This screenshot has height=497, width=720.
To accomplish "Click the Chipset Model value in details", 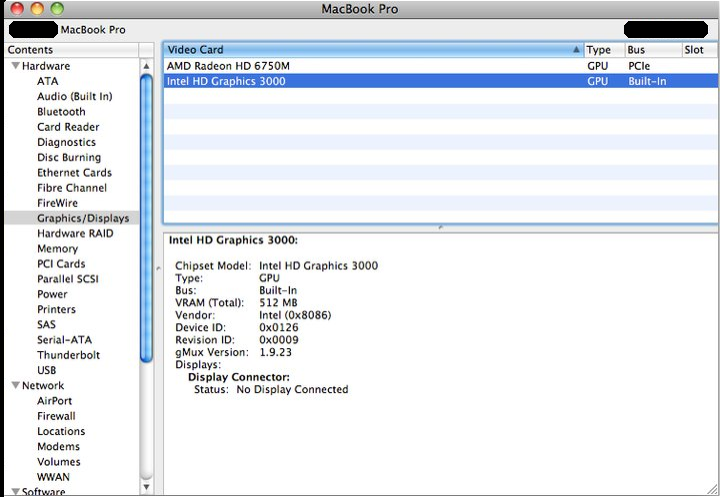I will coord(318,265).
